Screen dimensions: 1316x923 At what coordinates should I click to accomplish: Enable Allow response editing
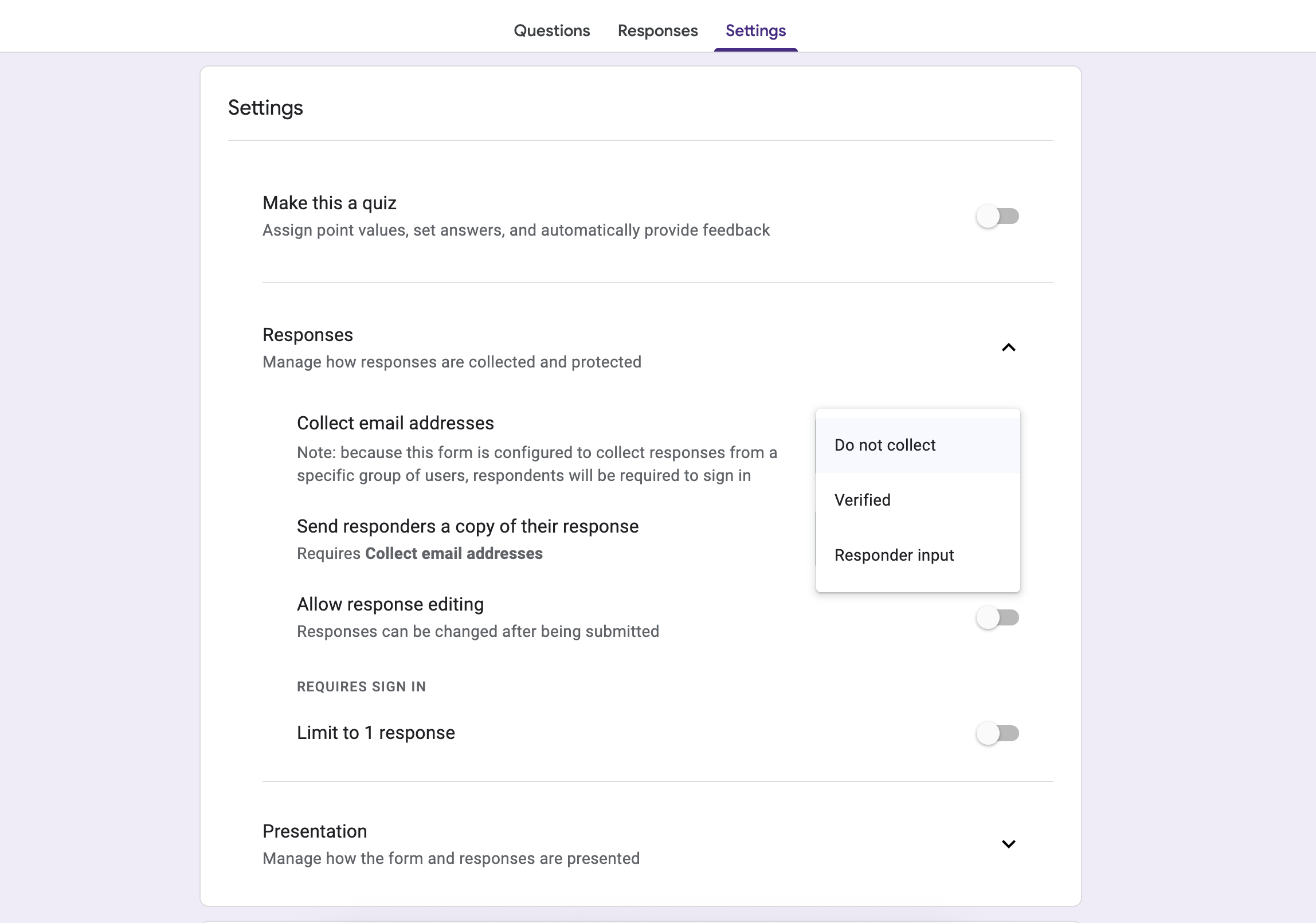[x=997, y=617]
